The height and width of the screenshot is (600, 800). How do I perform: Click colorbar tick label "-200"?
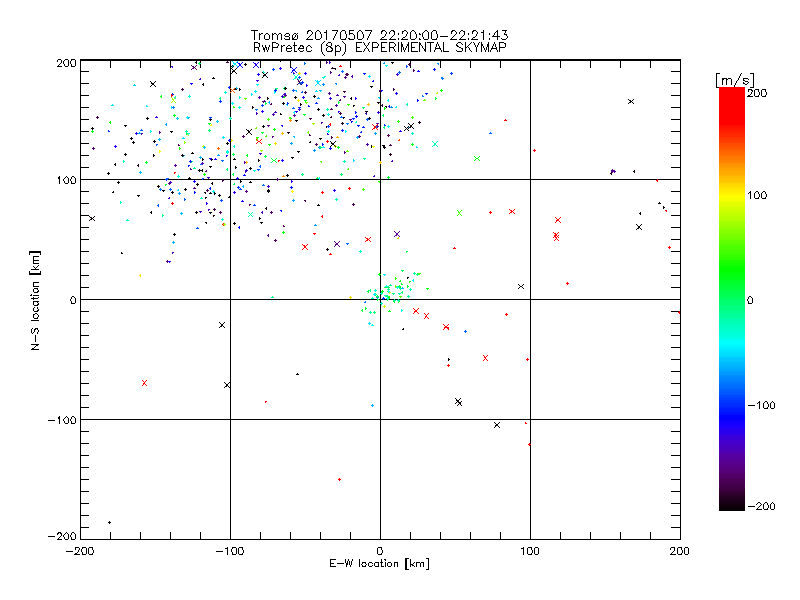pos(761,506)
